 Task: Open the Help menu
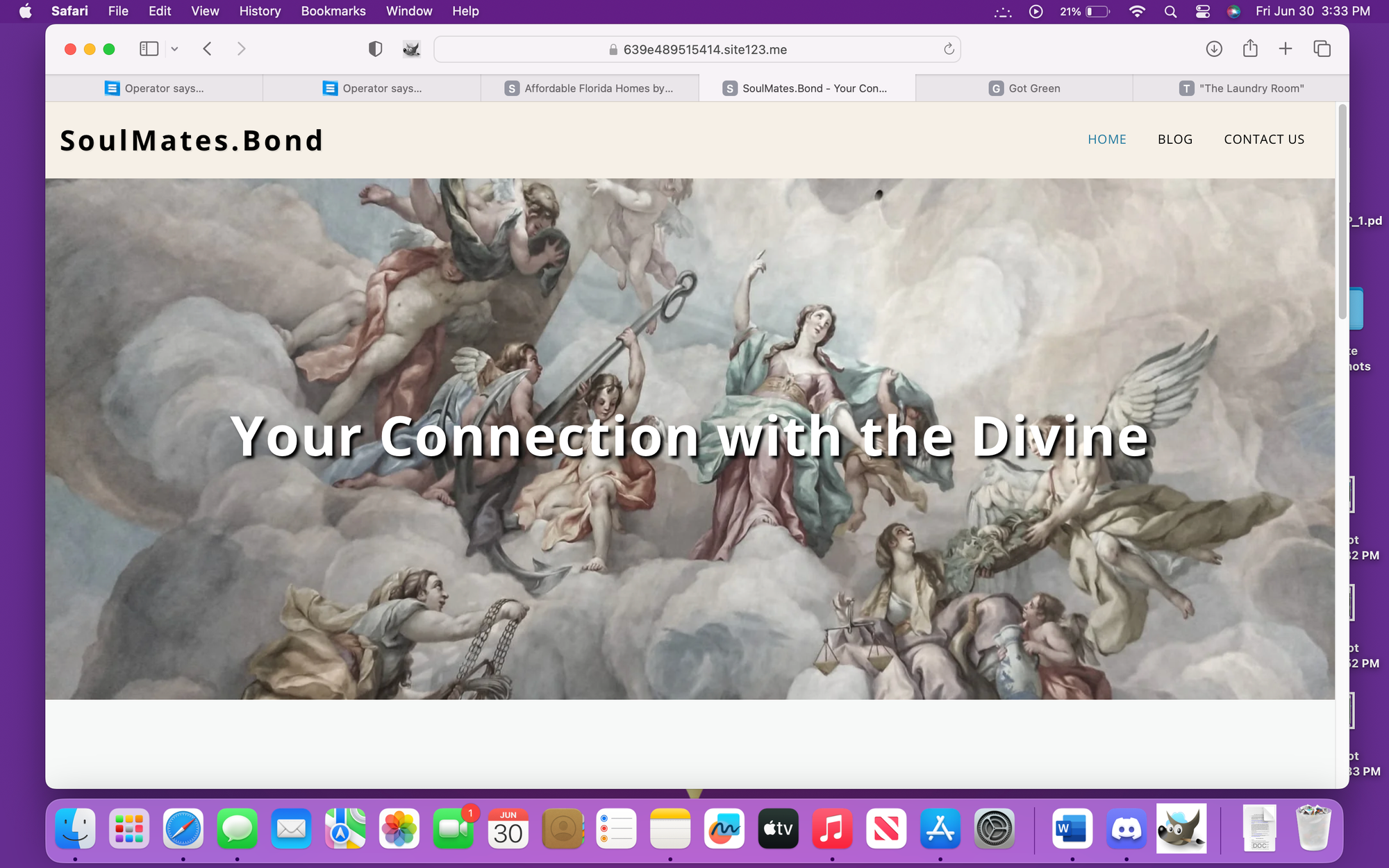tap(465, 11)
